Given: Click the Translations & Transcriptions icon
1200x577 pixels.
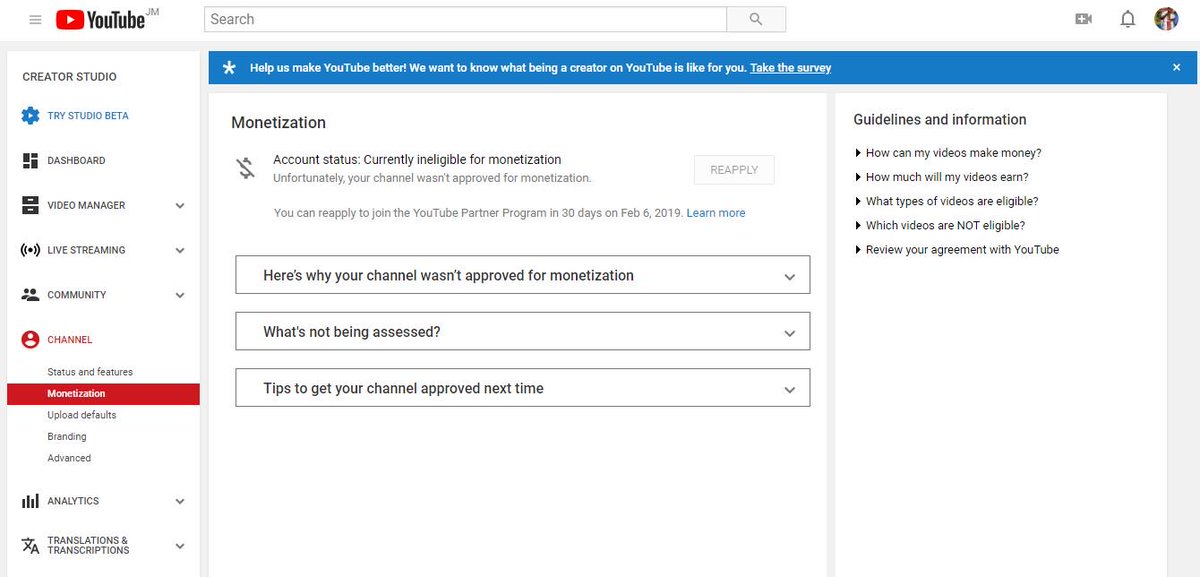Looking at the screenshot, I should click(30, 545).
